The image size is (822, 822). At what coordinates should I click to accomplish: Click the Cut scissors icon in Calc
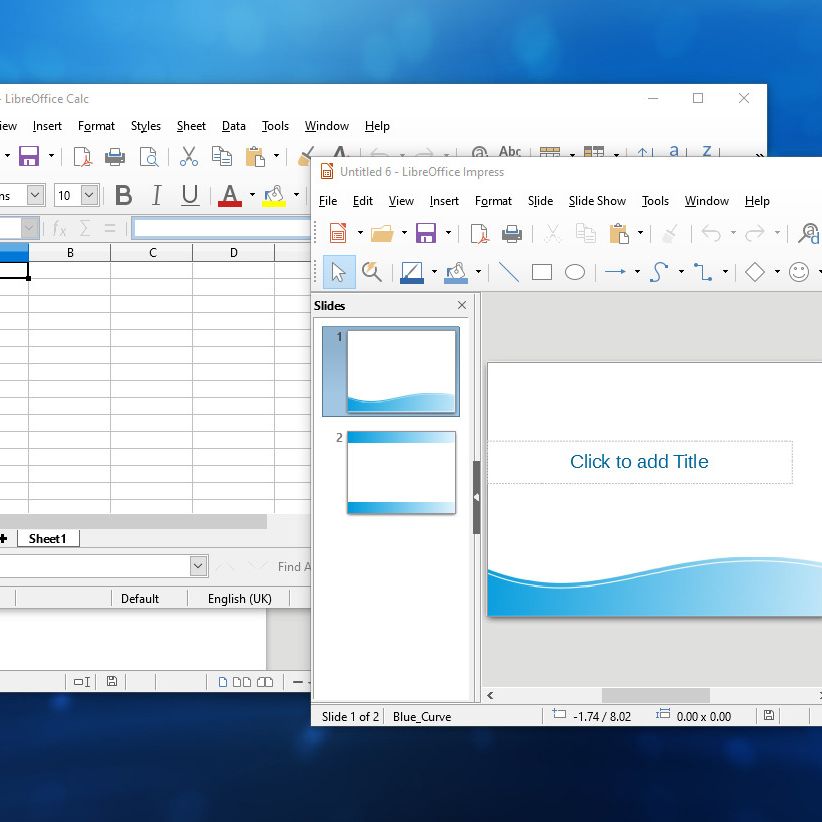coord(189,157)
